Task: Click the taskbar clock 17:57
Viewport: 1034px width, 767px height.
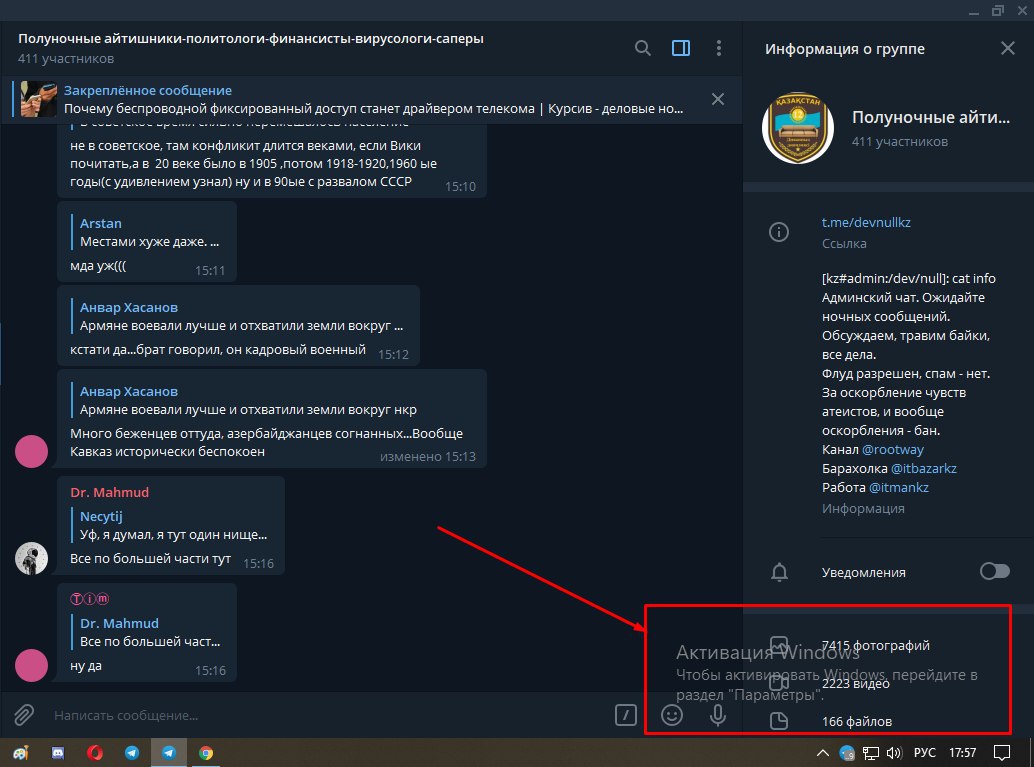Action: tap(962, 752)
